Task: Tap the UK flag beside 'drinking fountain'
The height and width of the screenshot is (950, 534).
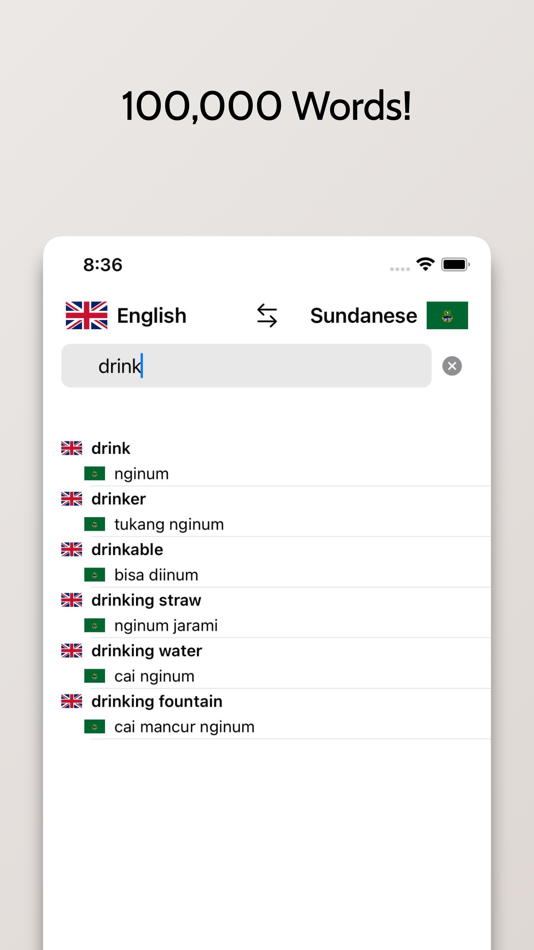Action: pos(72,701)
